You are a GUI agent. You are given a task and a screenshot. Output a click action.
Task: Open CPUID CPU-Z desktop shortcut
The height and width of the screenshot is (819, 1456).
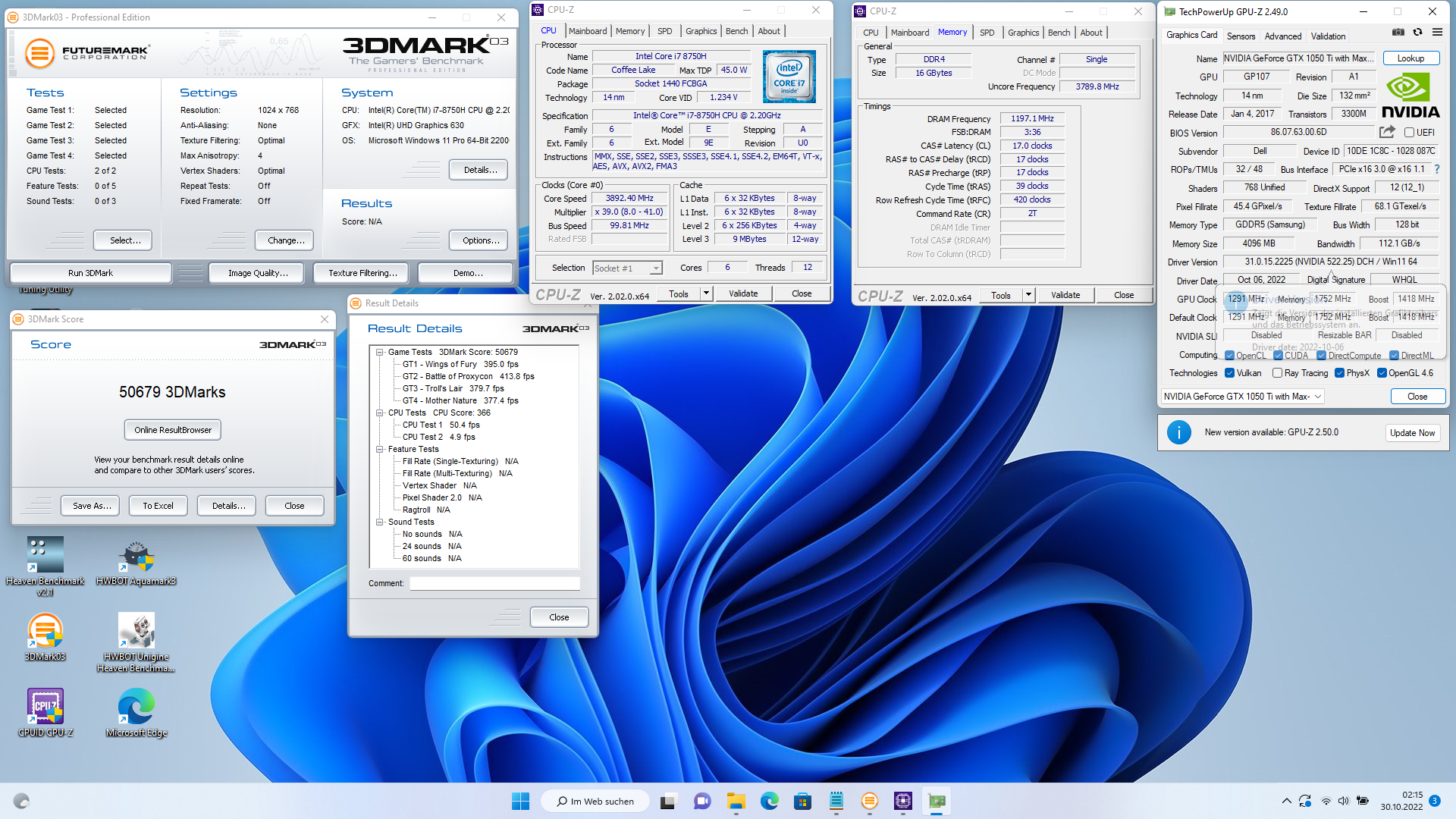(45, 714)
